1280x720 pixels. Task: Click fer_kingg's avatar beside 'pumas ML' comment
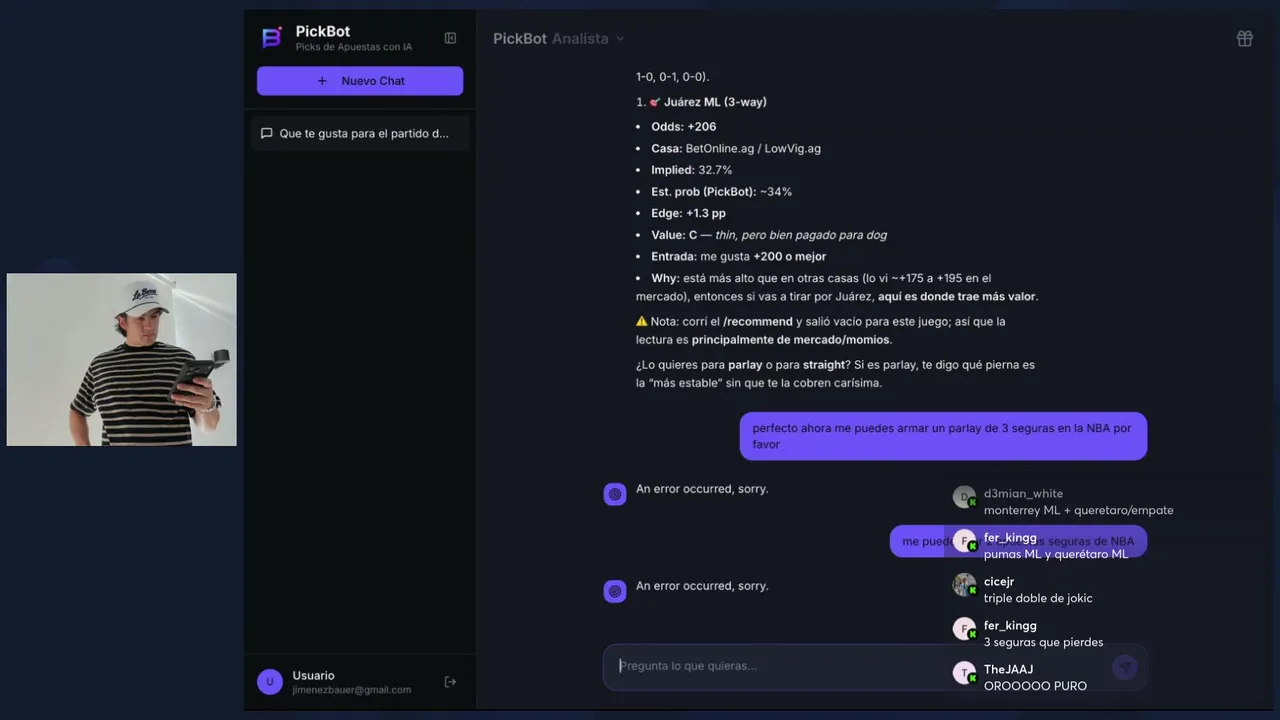(964, 541)
